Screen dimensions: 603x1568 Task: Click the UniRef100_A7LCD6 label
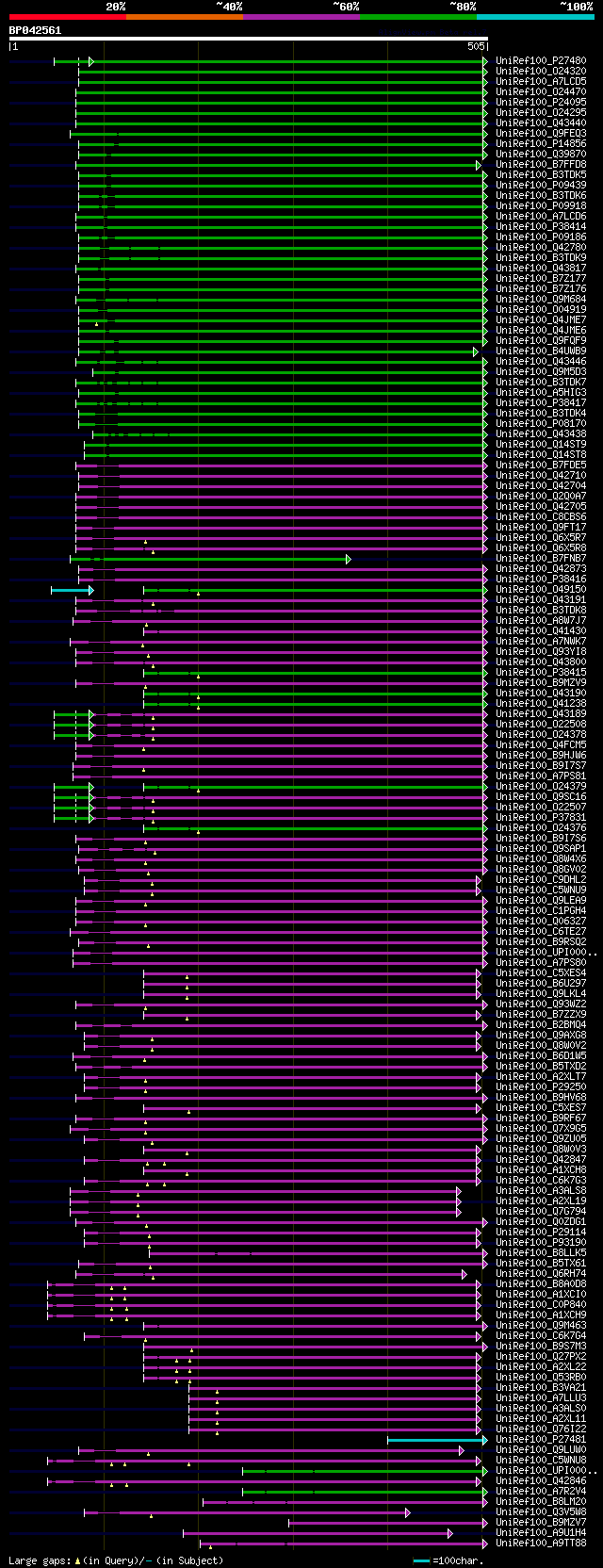(x=541, y=217)
